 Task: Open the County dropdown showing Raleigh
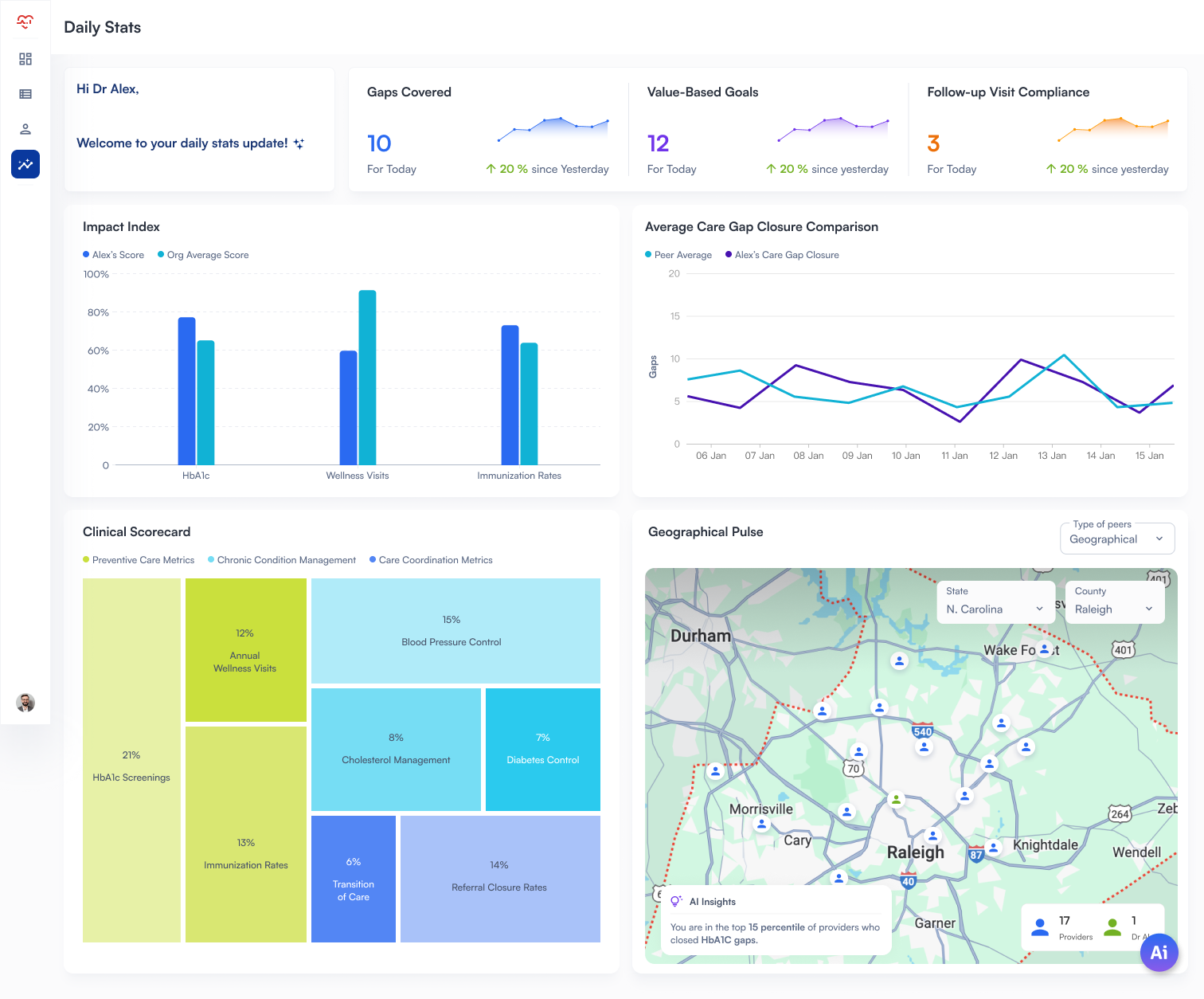pos(1114,607)
